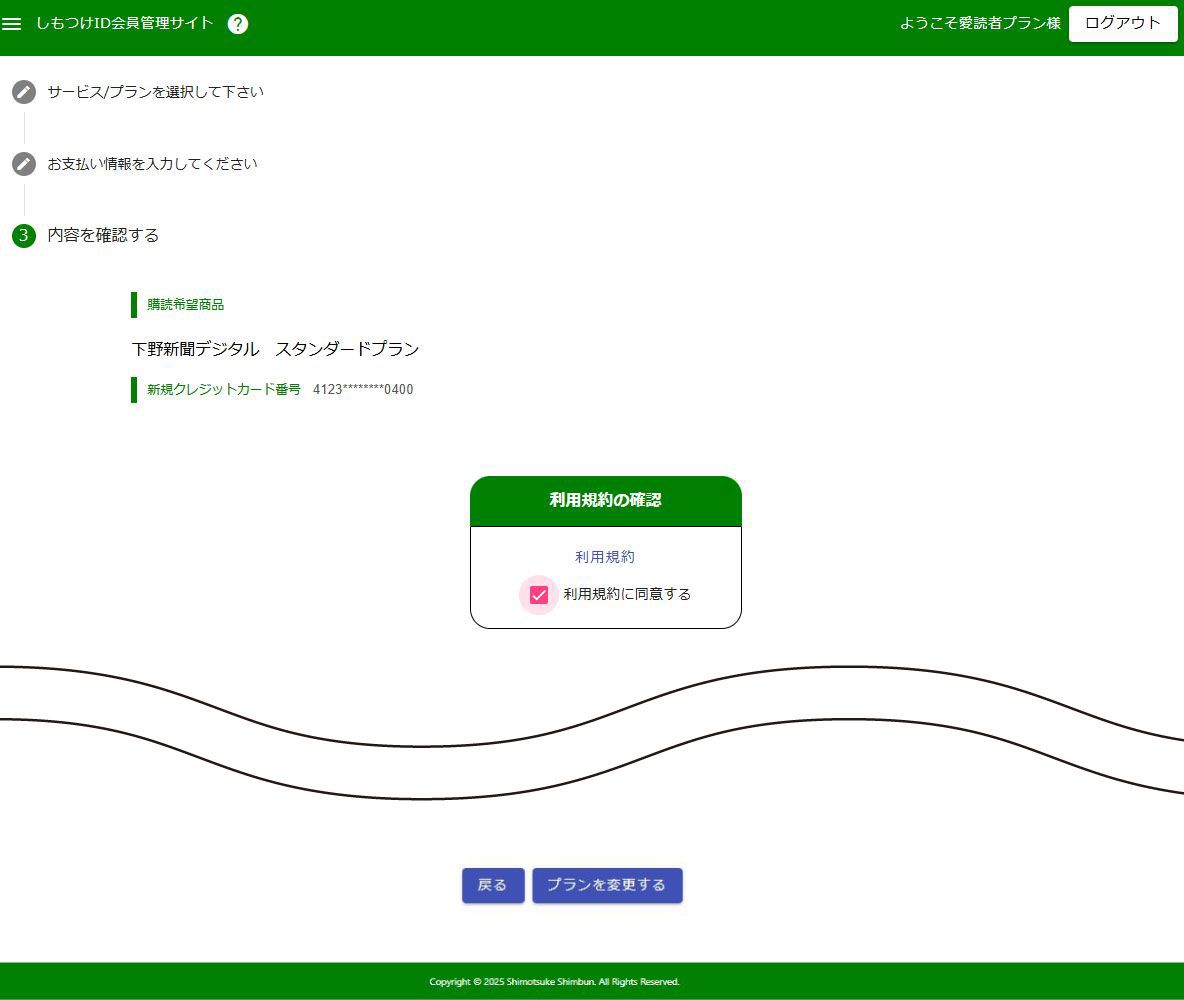Click the 戻る button
The height and width of the screenshot is (1000, 1184).
coord(493,885)
